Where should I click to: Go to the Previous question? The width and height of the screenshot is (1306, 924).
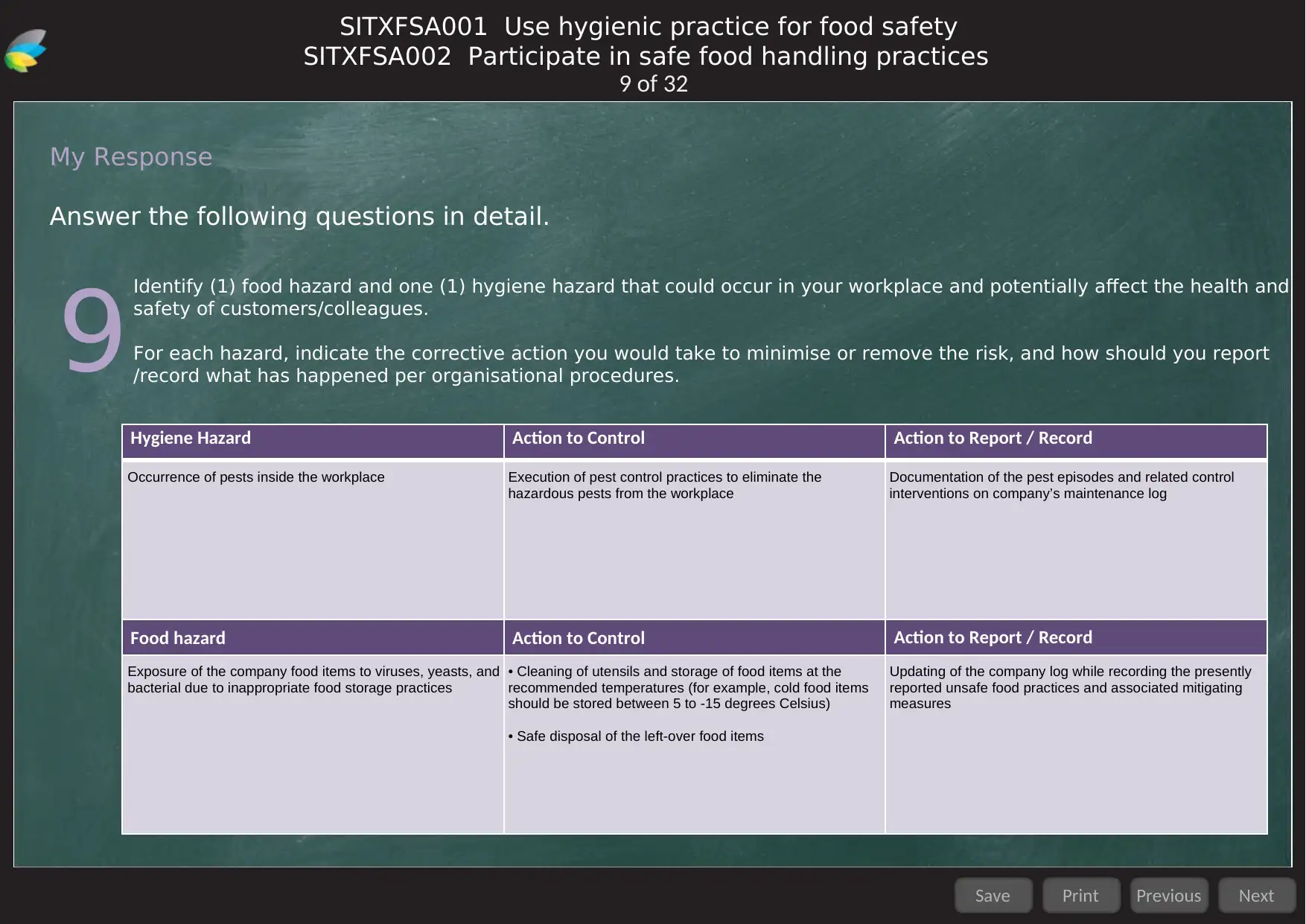(x=1169, y=895)
